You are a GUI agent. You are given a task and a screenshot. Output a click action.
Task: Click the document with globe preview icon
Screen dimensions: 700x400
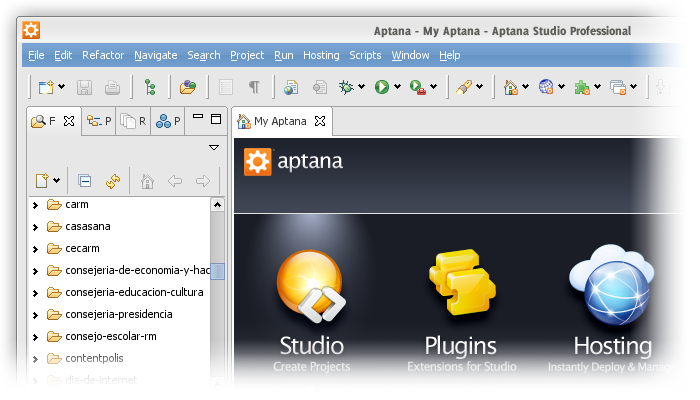pyautogui.click(x=291, y=87)
